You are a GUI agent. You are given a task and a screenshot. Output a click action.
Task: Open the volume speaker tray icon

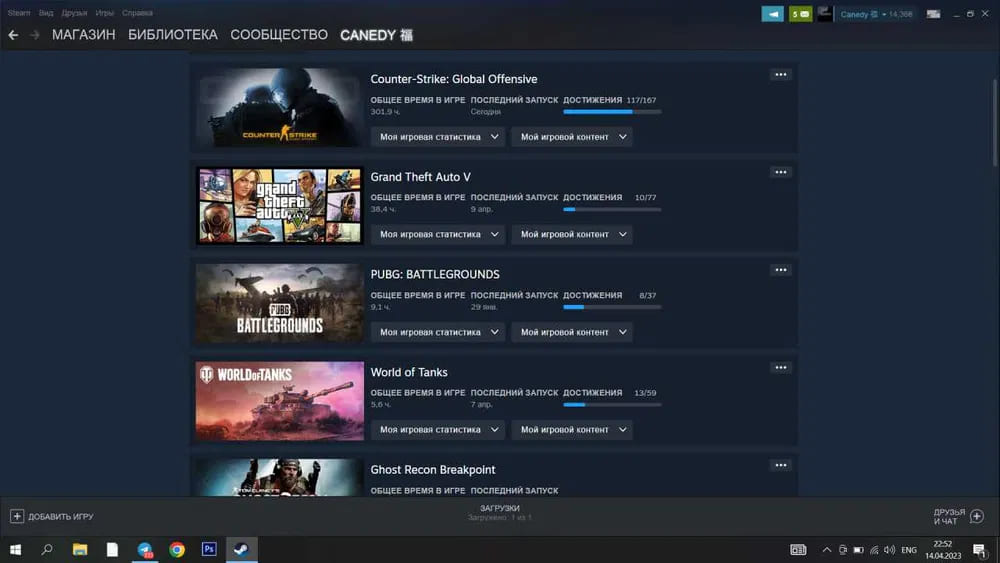pyautogui.click(x=890, y=550)
